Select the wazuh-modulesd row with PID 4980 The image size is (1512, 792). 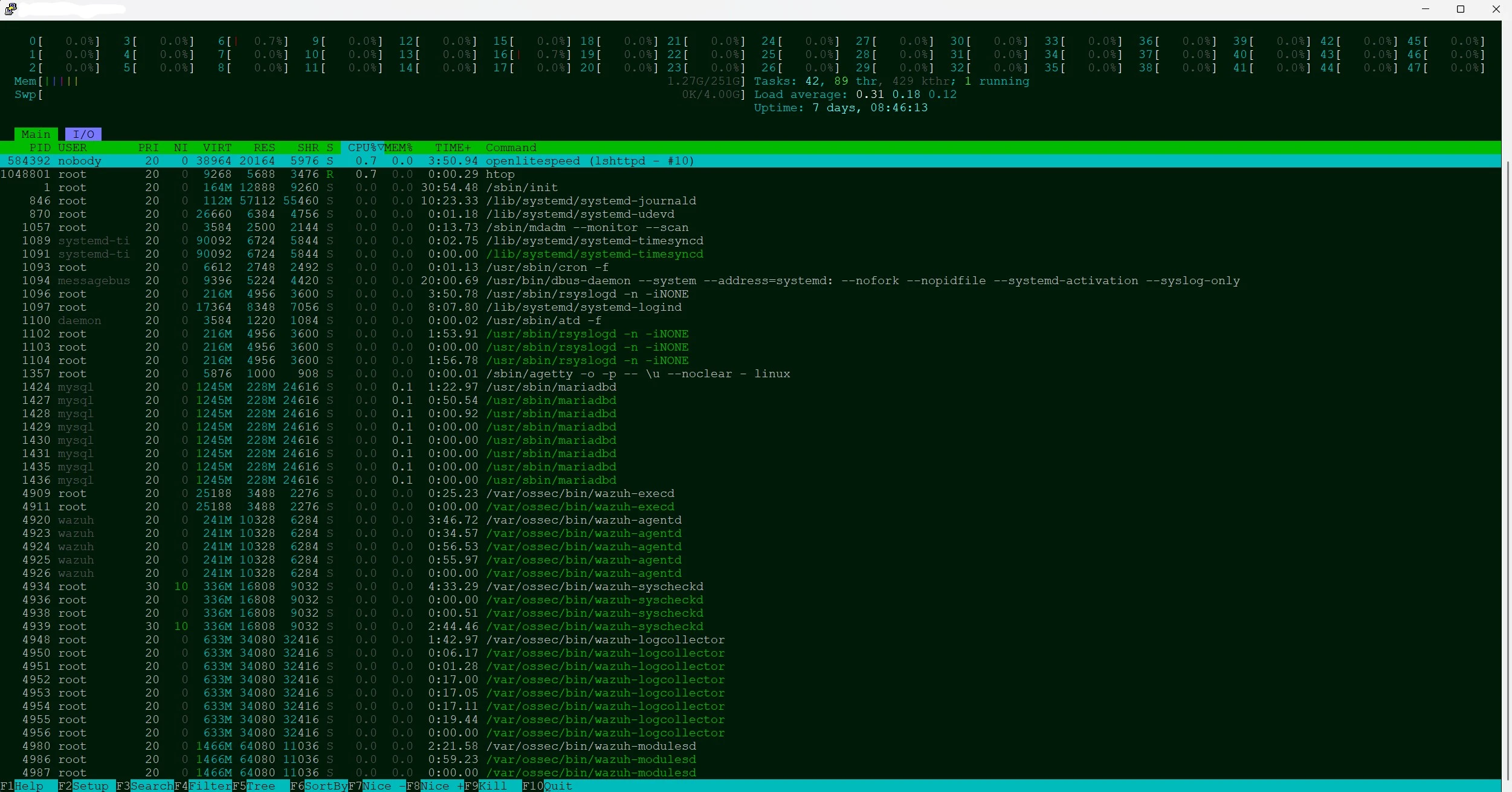(x=751, y=746)
